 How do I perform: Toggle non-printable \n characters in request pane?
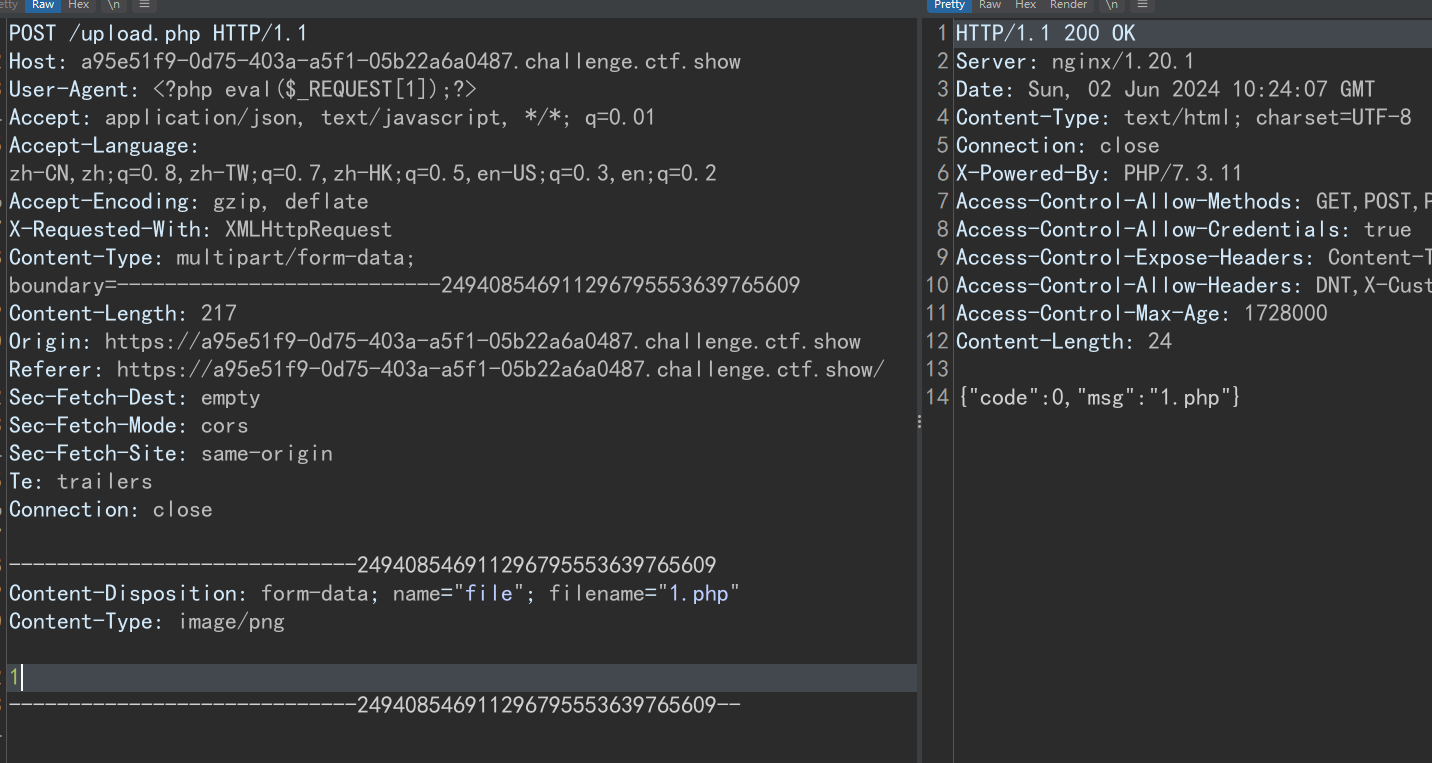point(112,5)
